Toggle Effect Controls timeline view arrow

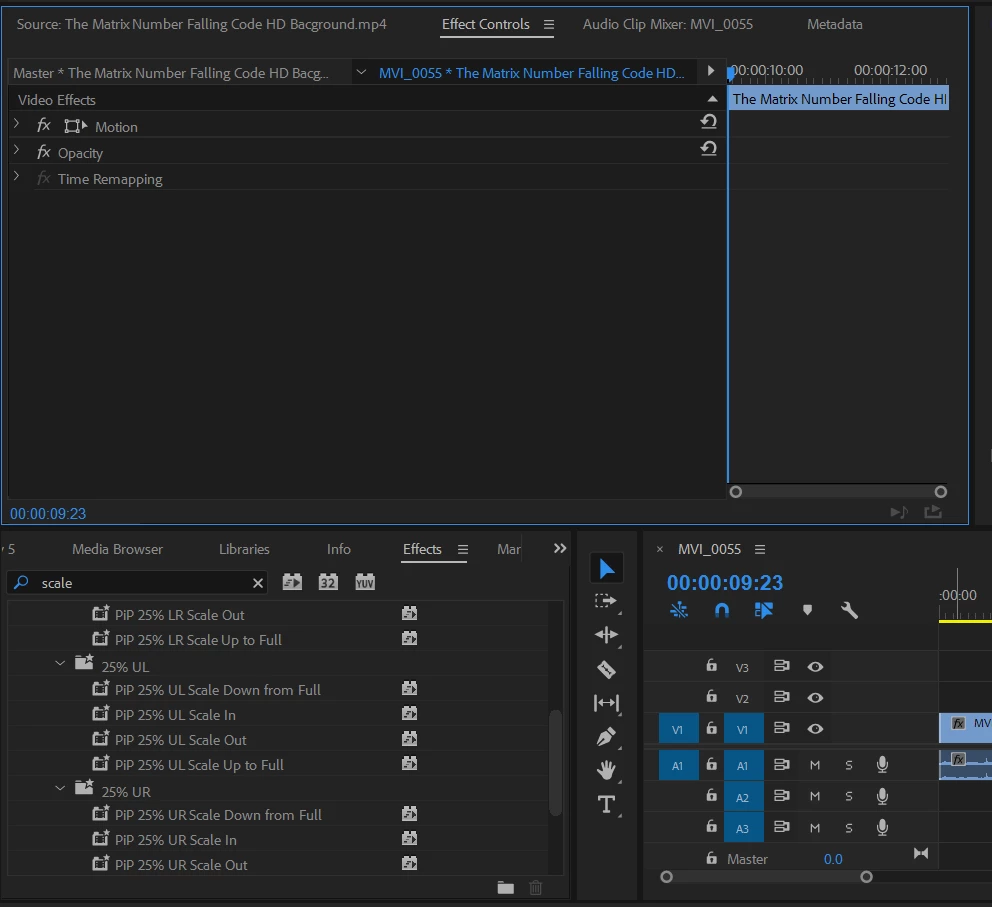point(710,71)
